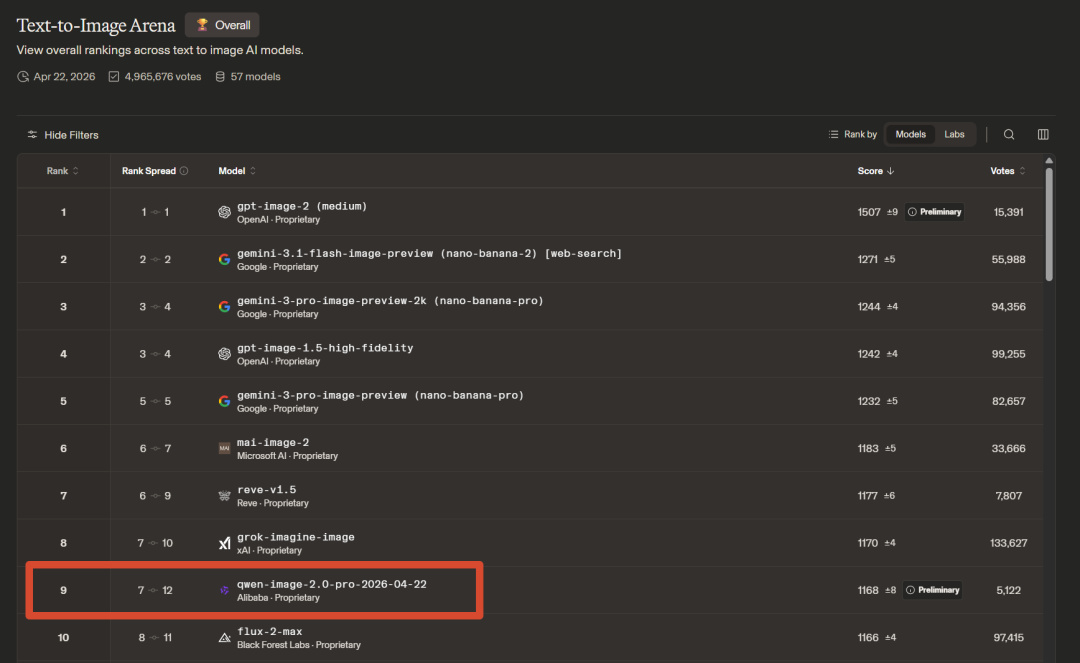This screenshot has width=1080, height=663.
Task: Click the score 1183 for mai-image-2
Action: [x=868, y=448]
